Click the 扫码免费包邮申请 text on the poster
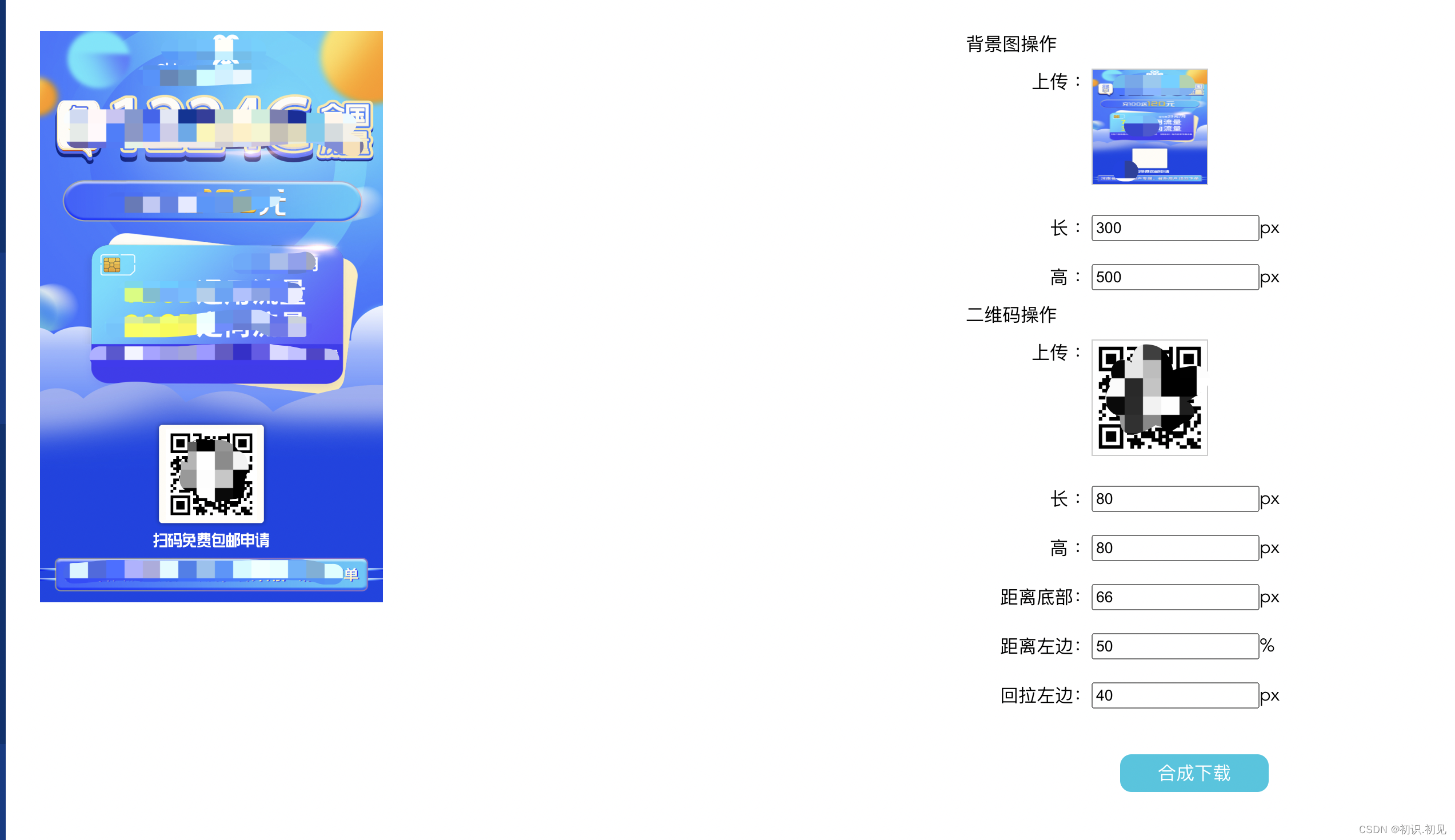The width and height of the screenshot is (1455, 840). 211,540
